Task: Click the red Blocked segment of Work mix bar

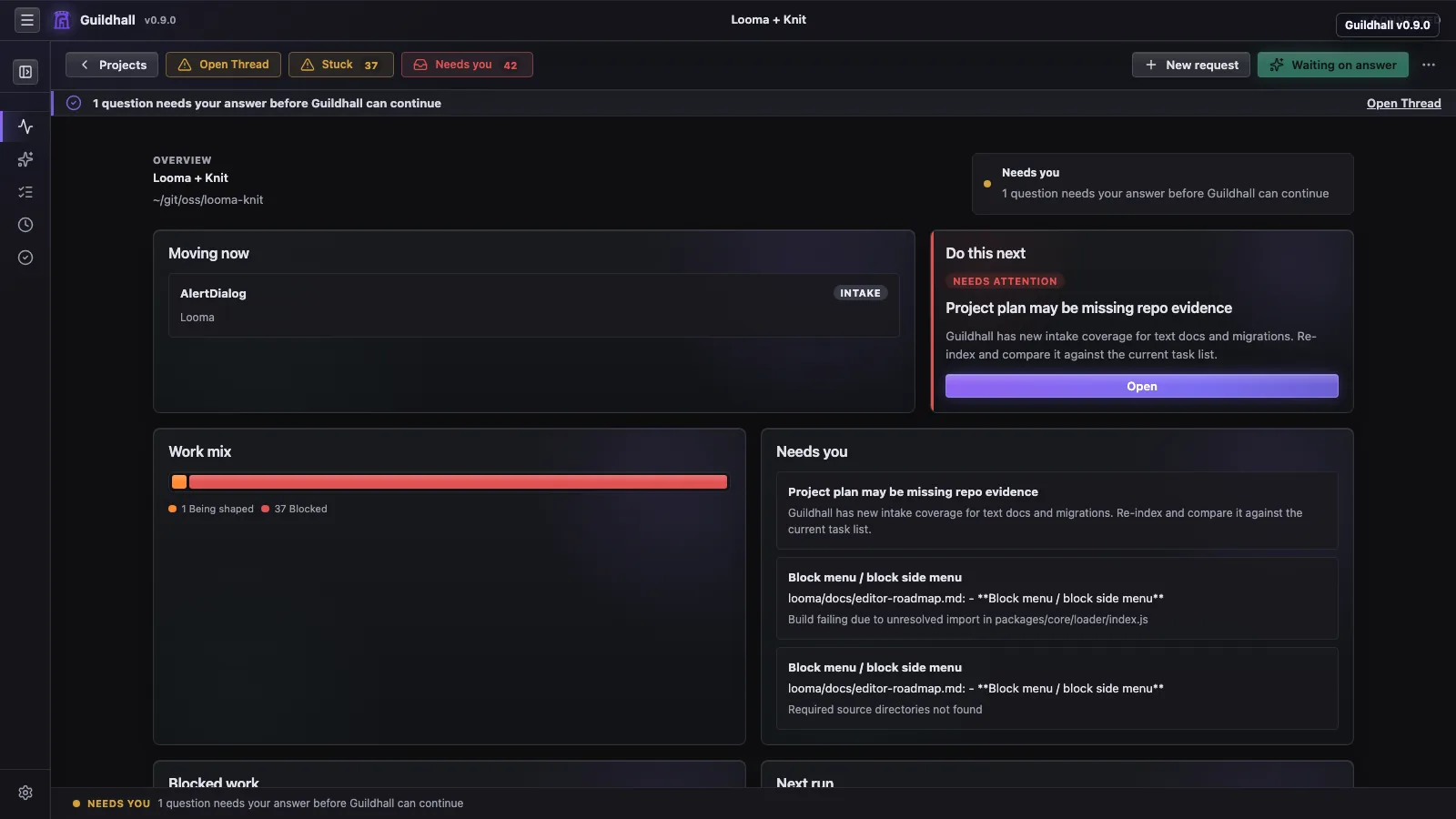Action: [x=459, y=482]
